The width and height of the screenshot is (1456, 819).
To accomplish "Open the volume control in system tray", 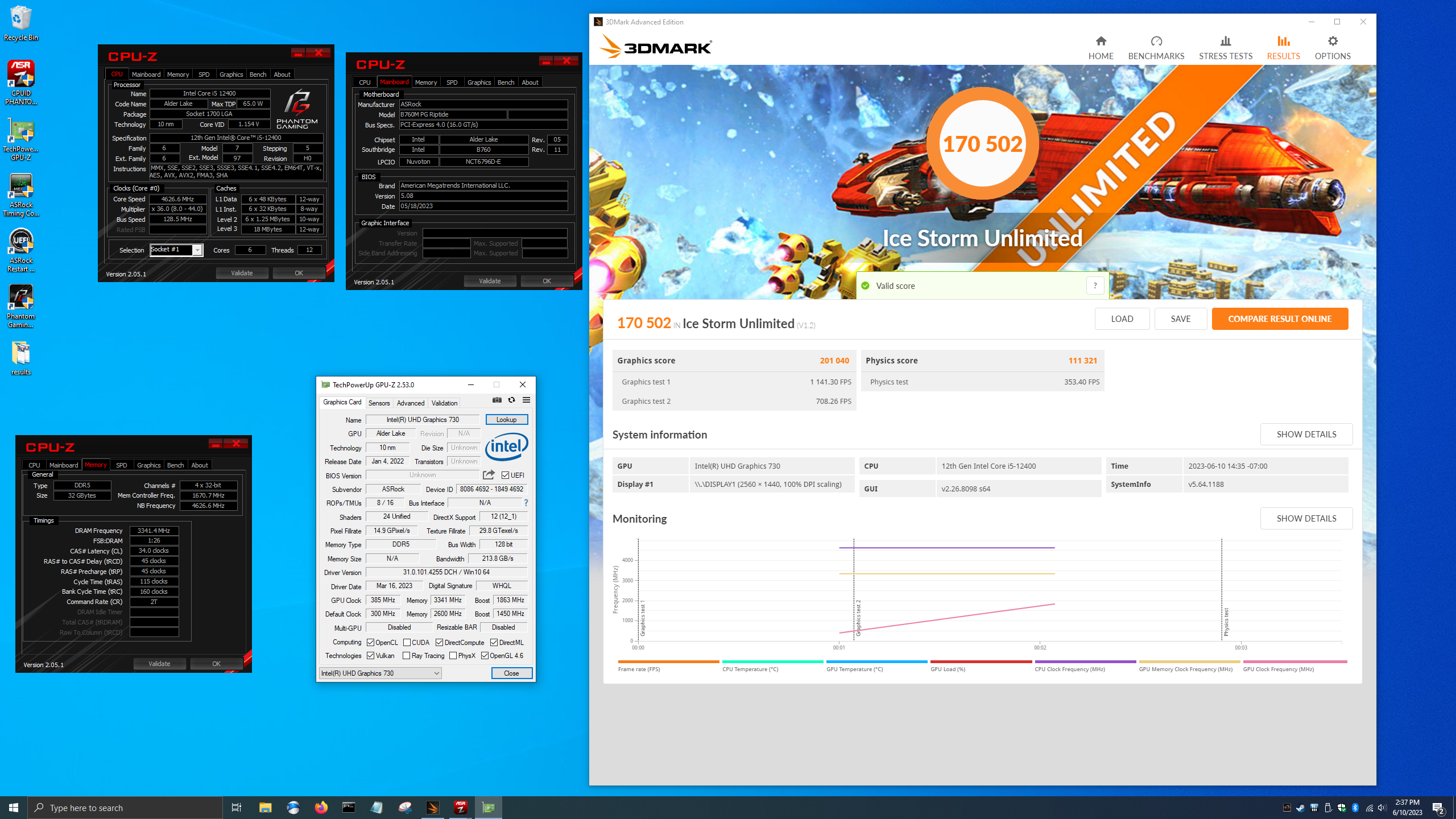I will (x=1383, y=808).
